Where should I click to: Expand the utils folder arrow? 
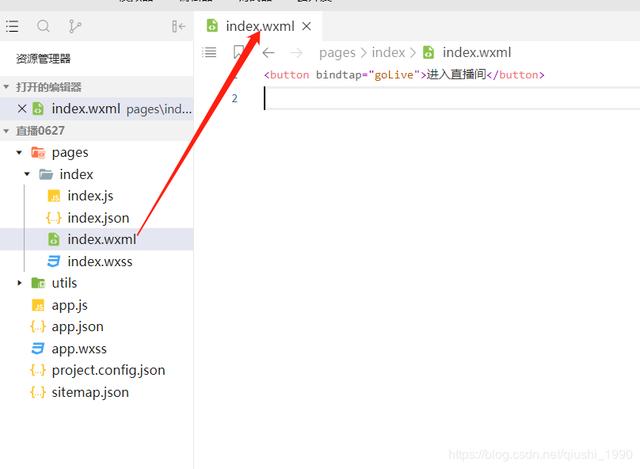click(19, 283)
